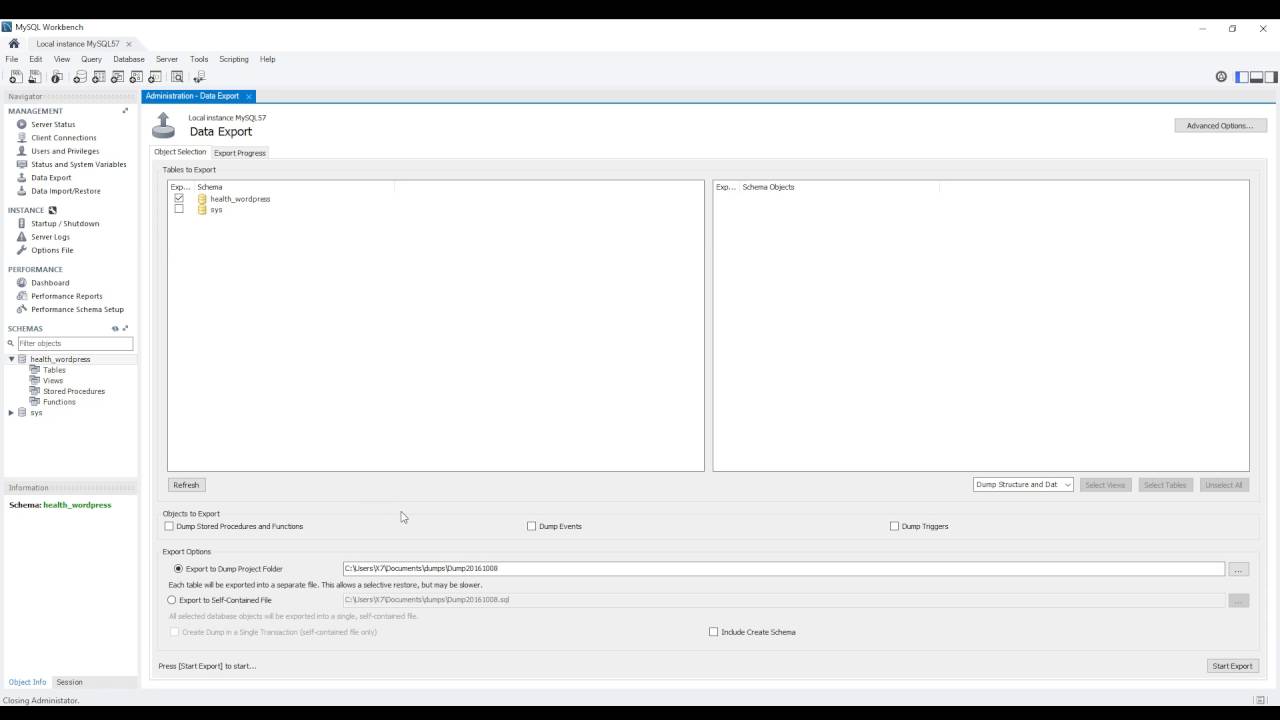Open Client Connections

pyautogui.click(x=63, y=138)
